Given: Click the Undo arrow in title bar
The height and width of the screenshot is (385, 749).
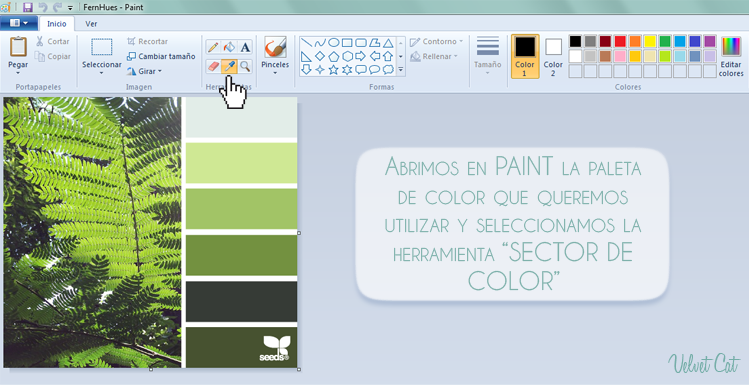Looking at the screenshot, I should 43,7.
